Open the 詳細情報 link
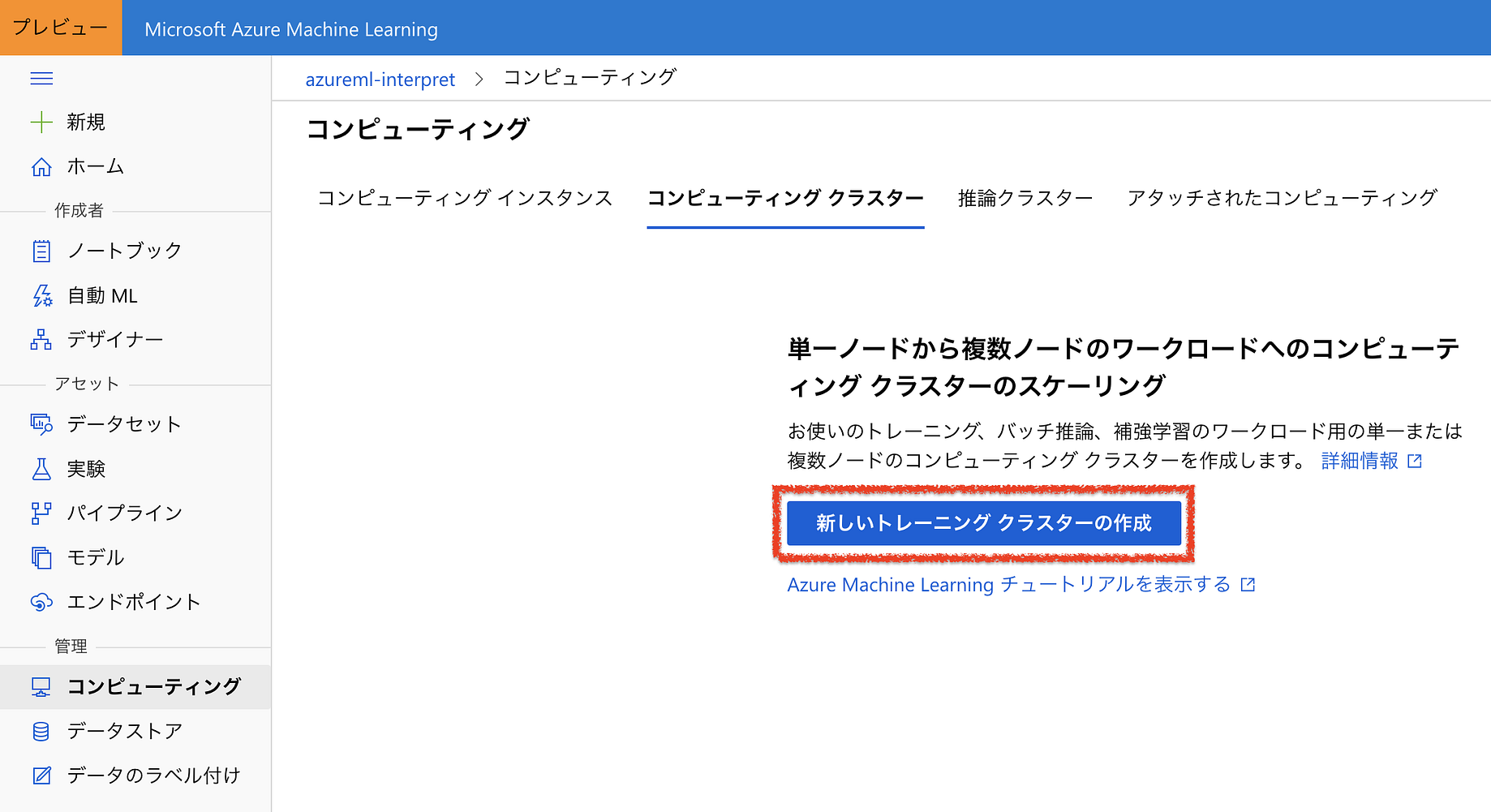The image size is (1491, 812). [x=1360, y=461]
